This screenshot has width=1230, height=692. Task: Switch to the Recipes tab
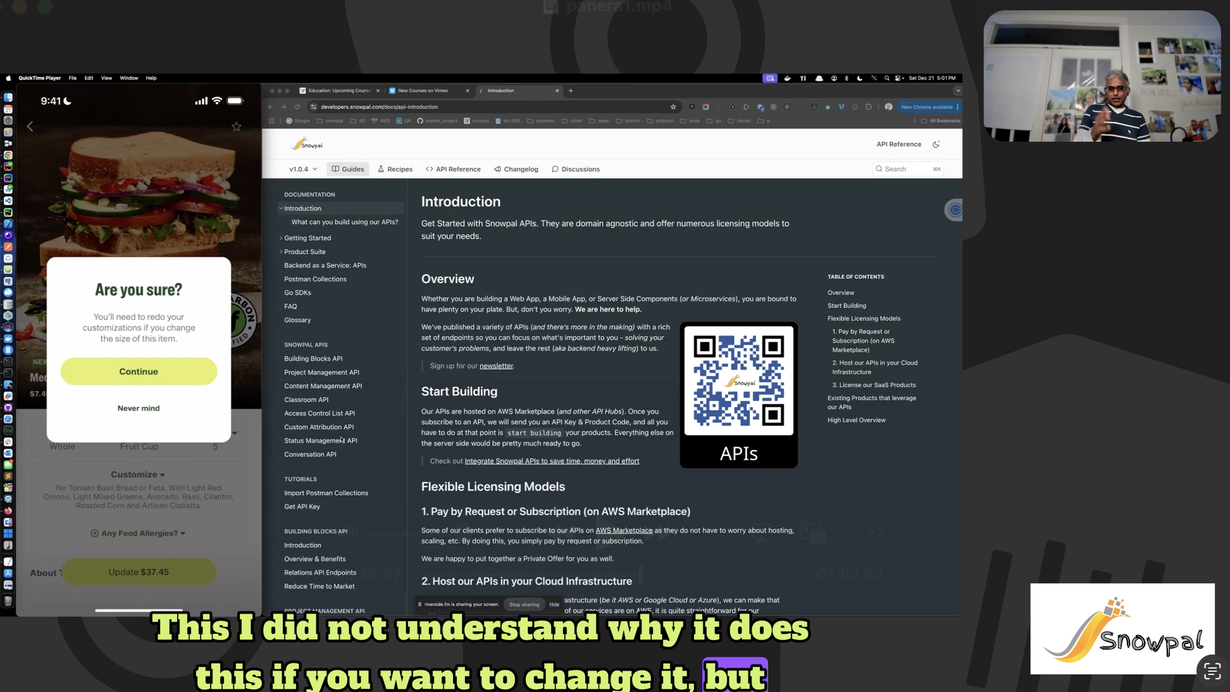coord(395,169)
